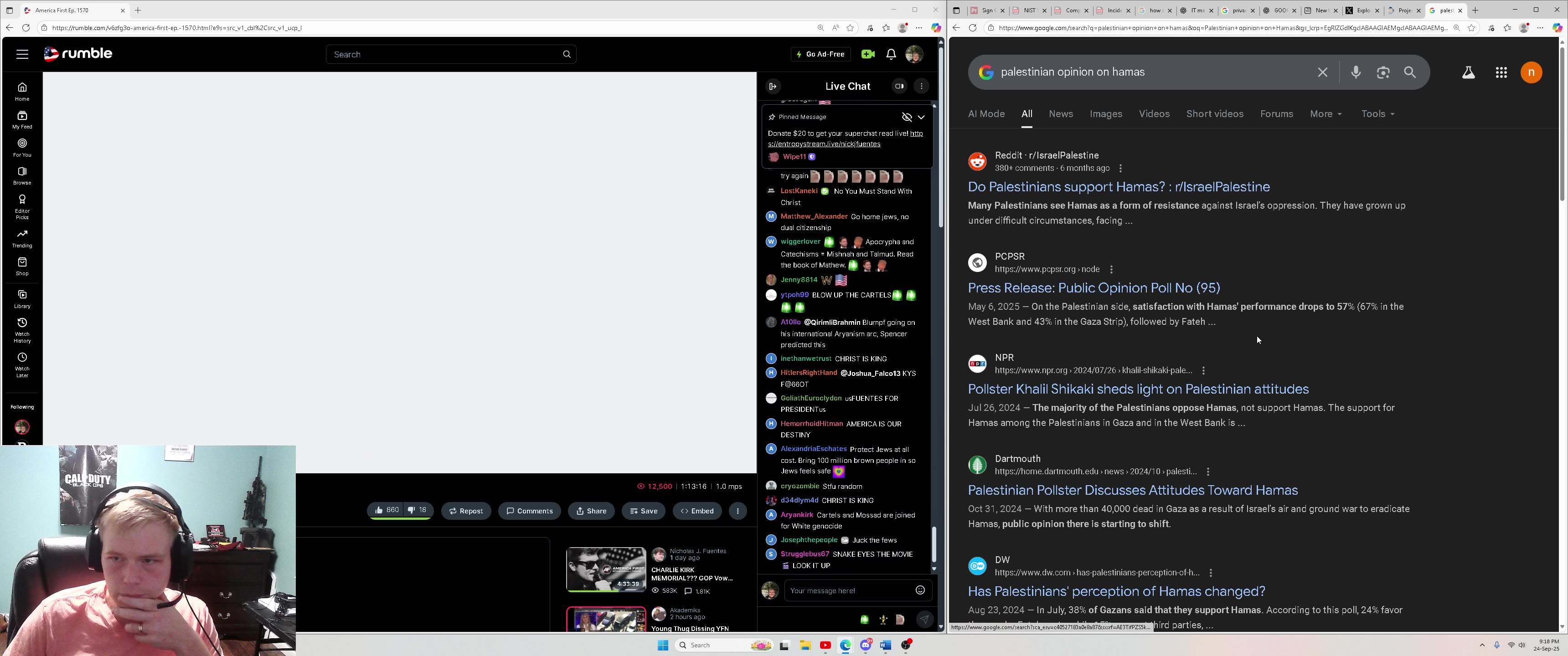Viewport: 1568px width, 656px height.
Task: Open Google apps grid
Action: pyautogui.click(x=1501, y=72)
